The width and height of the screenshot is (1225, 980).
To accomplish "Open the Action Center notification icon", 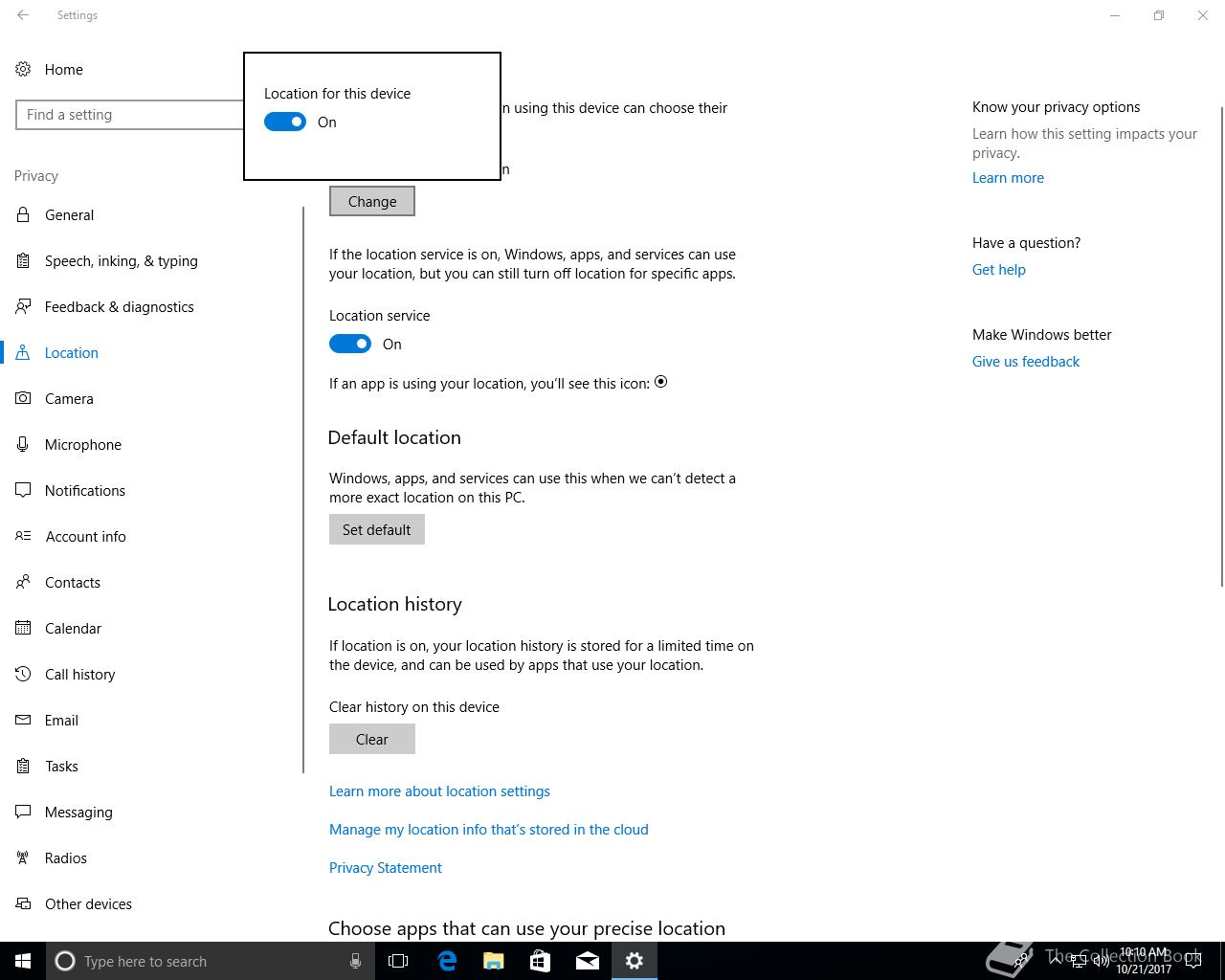I will point(1193,961).
